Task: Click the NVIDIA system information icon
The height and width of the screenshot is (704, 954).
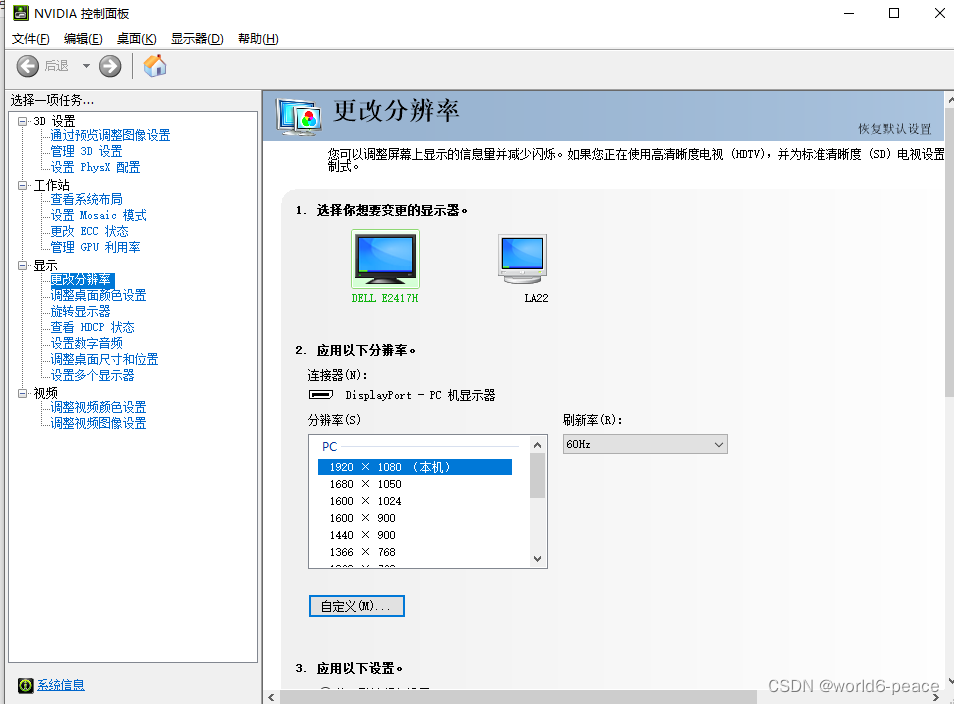Action: pos(26,686)
